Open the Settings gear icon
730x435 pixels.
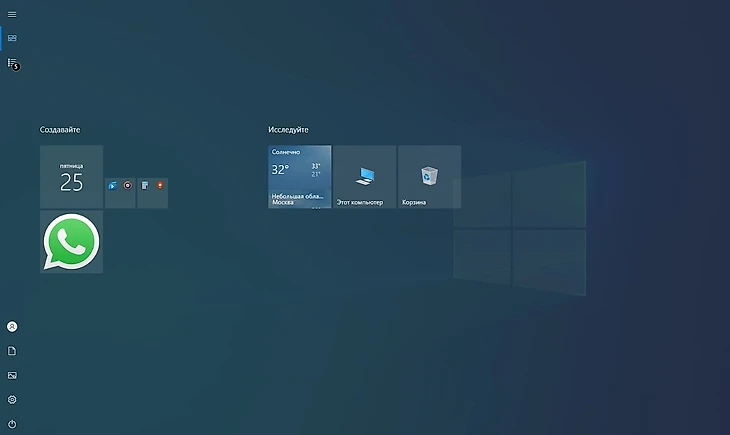[12, 399]
